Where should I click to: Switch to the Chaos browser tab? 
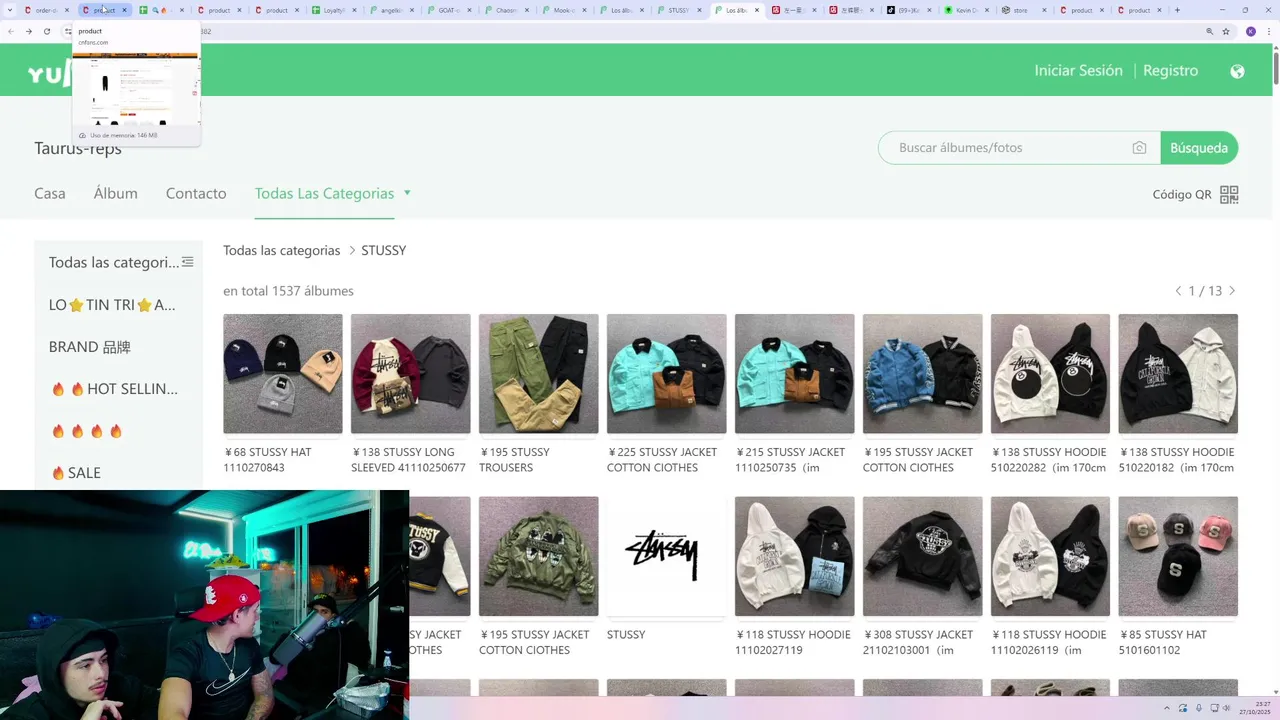tap(508, 10)
